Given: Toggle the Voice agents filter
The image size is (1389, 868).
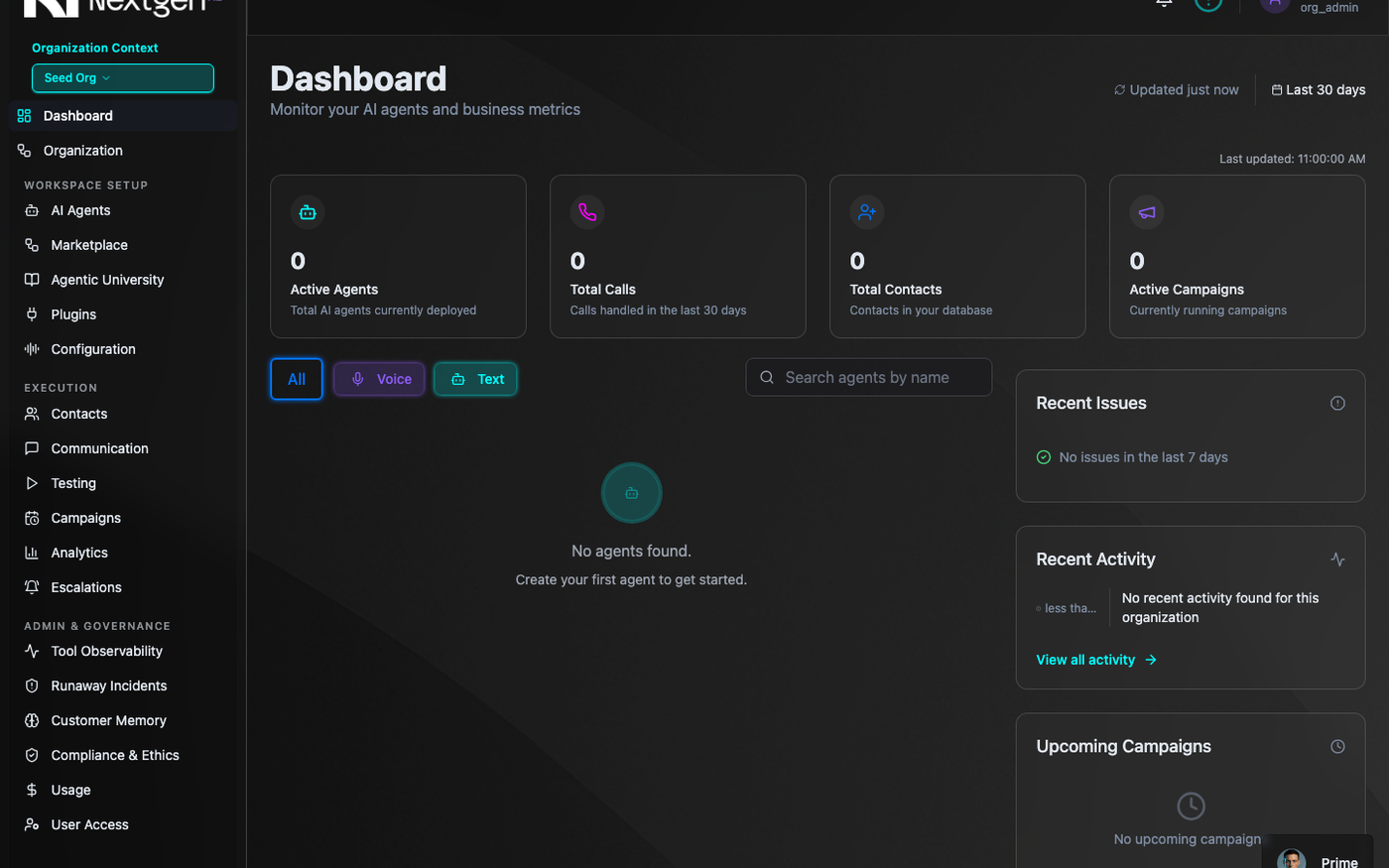Looking at the screenshot, I should click(380, 379).
